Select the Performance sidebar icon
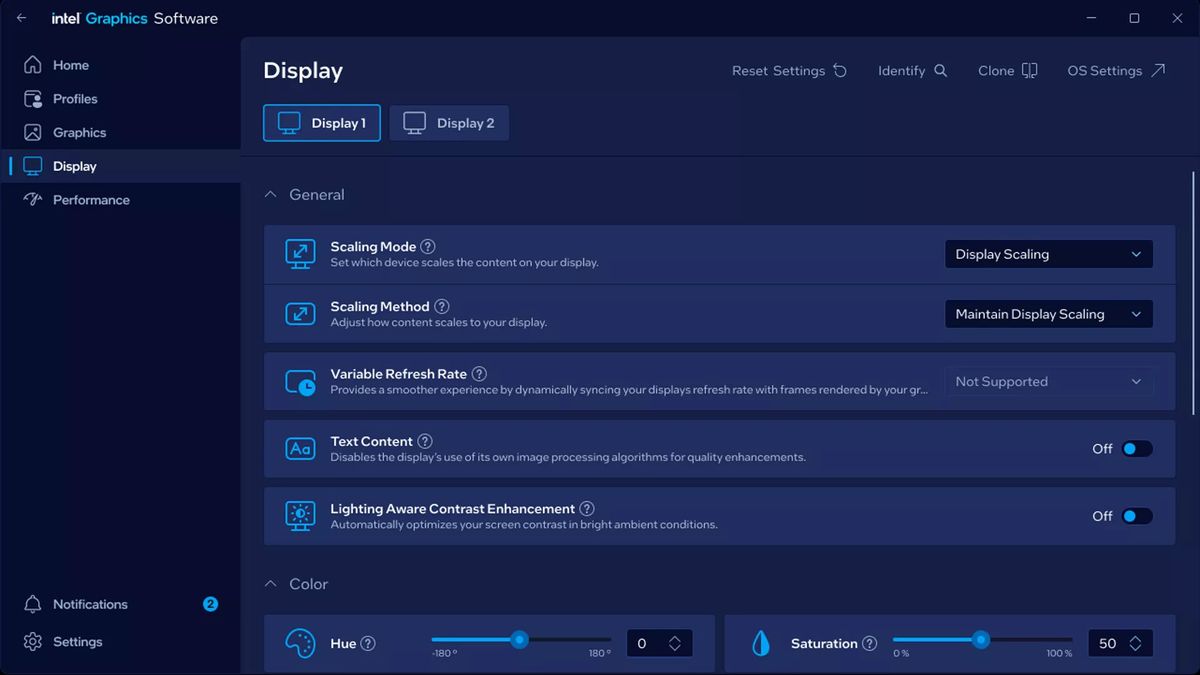This screenshot has height=675, width=1200. [34, 199]
